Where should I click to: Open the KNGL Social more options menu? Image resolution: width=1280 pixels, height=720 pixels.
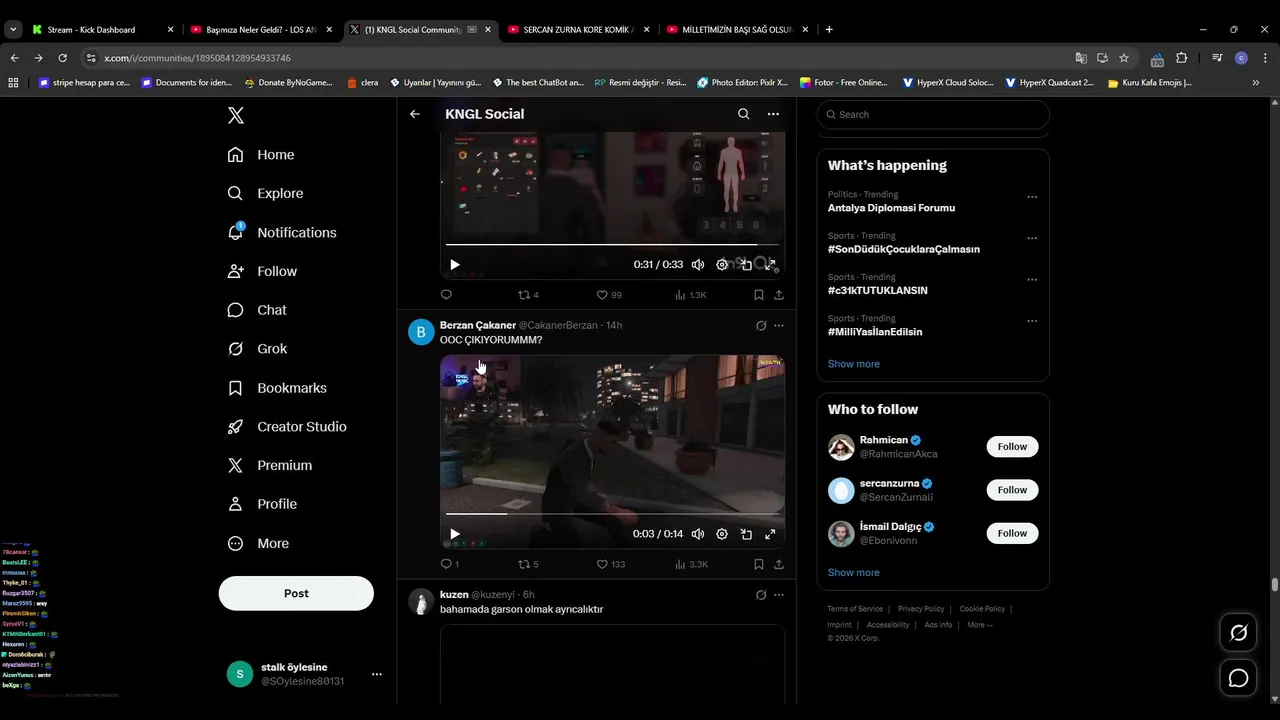tap(773, 114)
